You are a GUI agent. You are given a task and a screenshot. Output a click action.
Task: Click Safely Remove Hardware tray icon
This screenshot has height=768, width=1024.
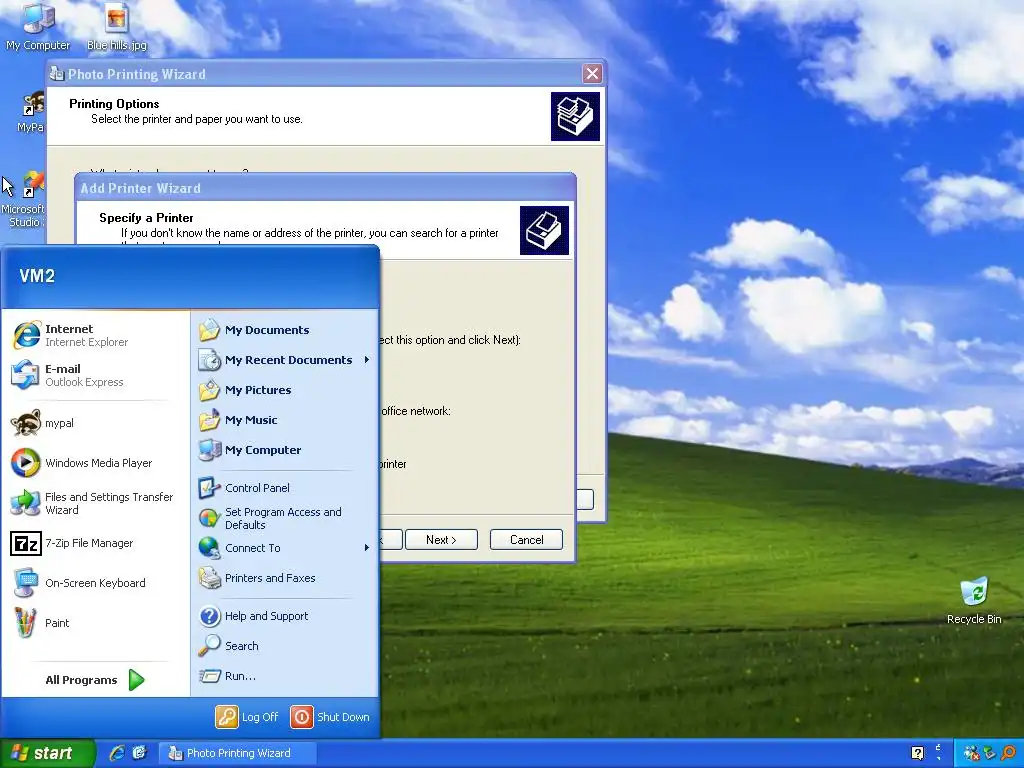(x=989, y=753)
